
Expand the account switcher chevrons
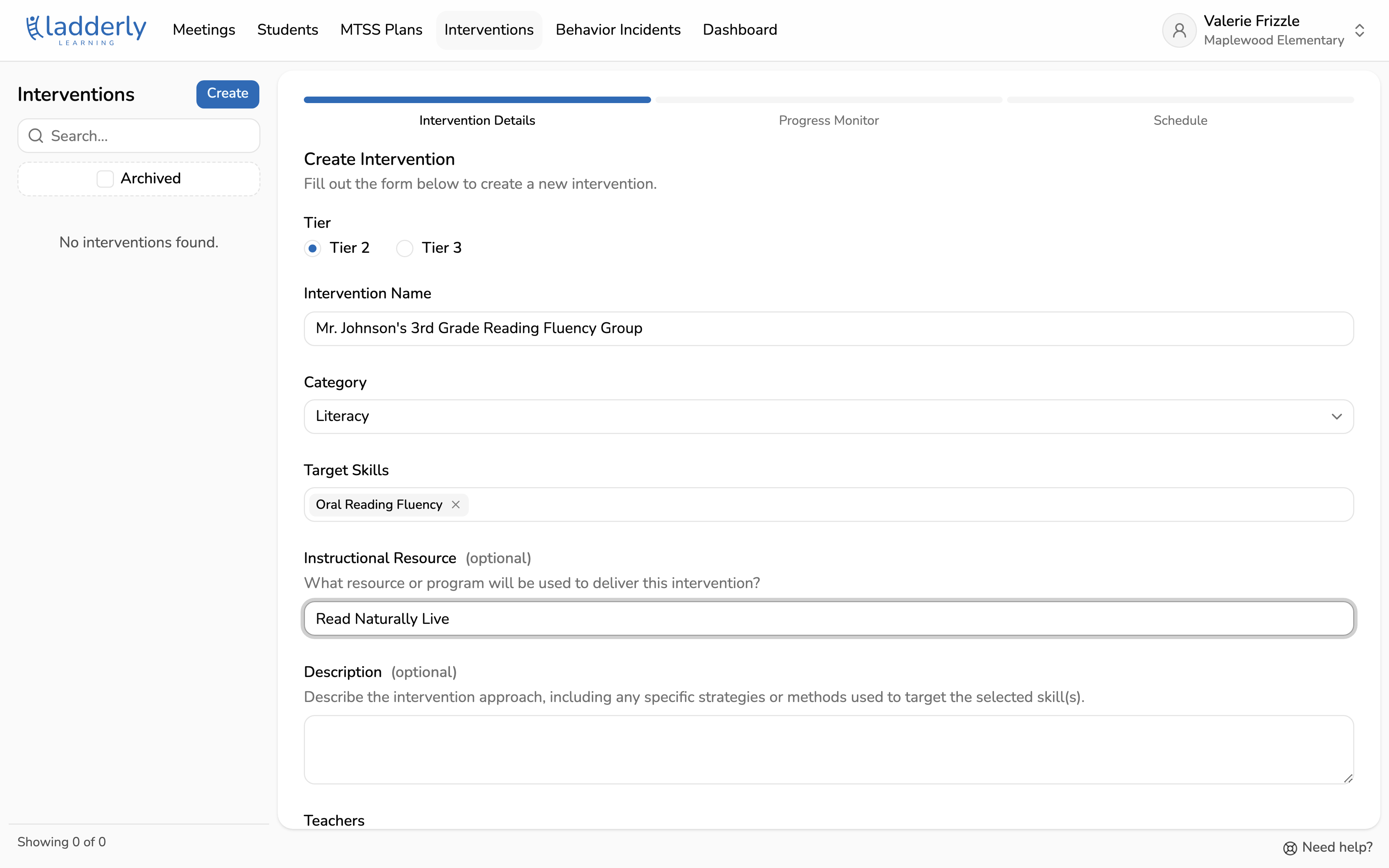1359,30
